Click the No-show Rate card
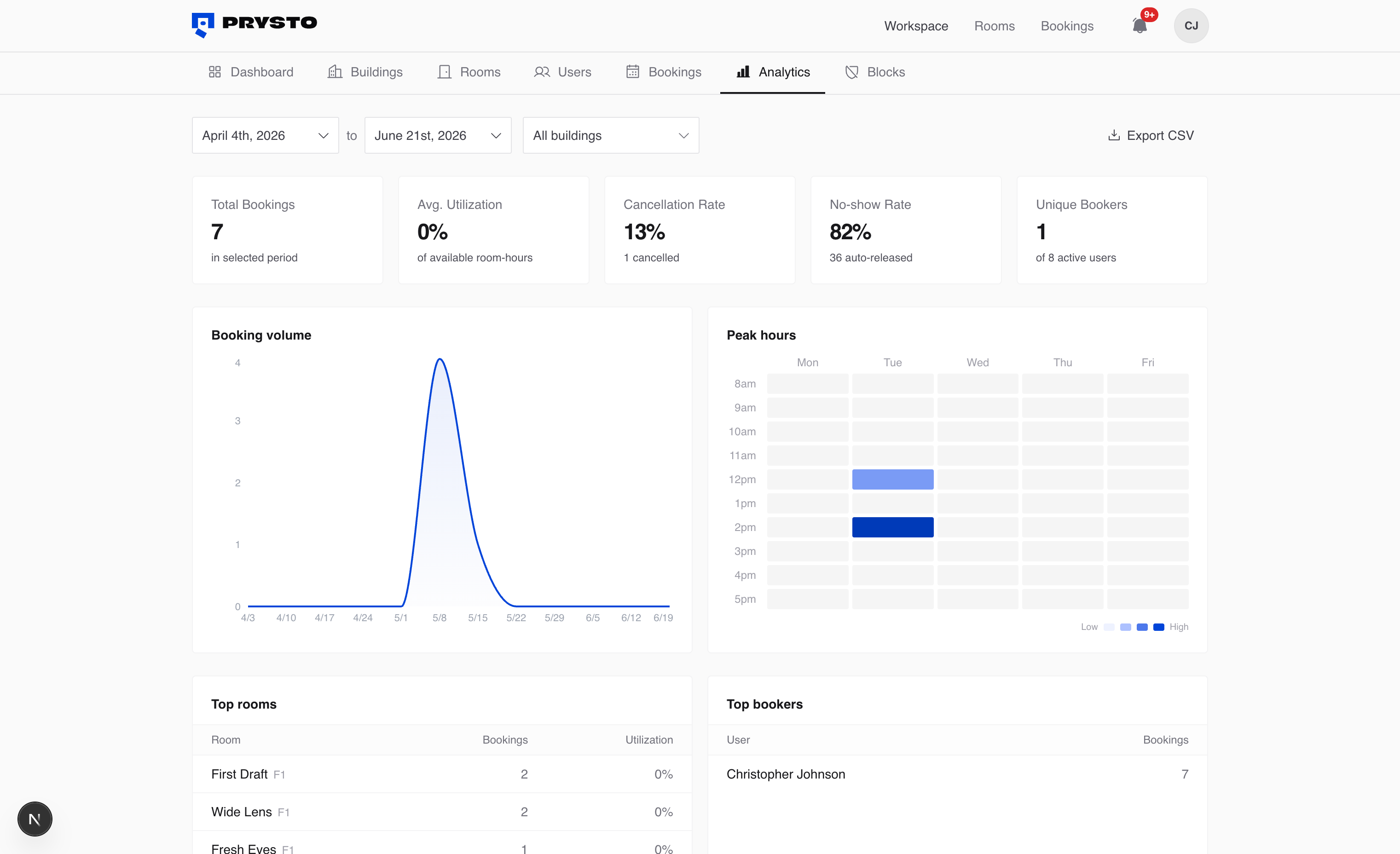 906,230
